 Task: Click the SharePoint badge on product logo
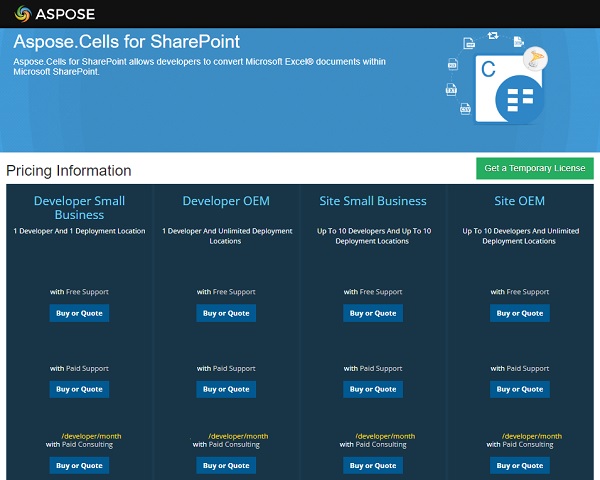(535, 59)
